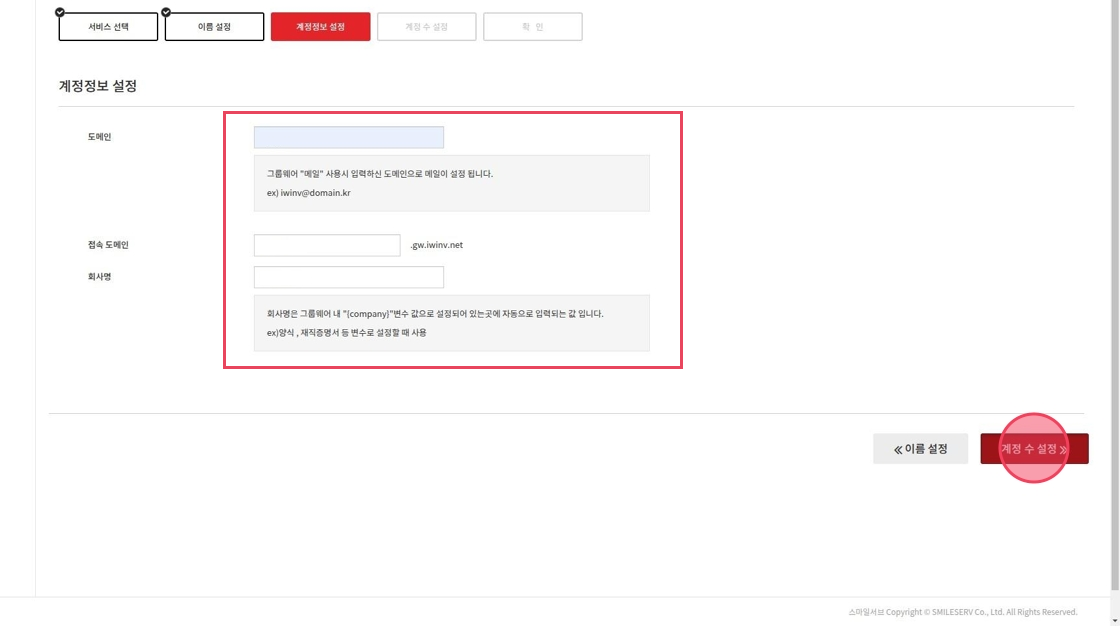
Task: Click the 그룹웨어 메일 domain help text
Action: click(380, 174)
